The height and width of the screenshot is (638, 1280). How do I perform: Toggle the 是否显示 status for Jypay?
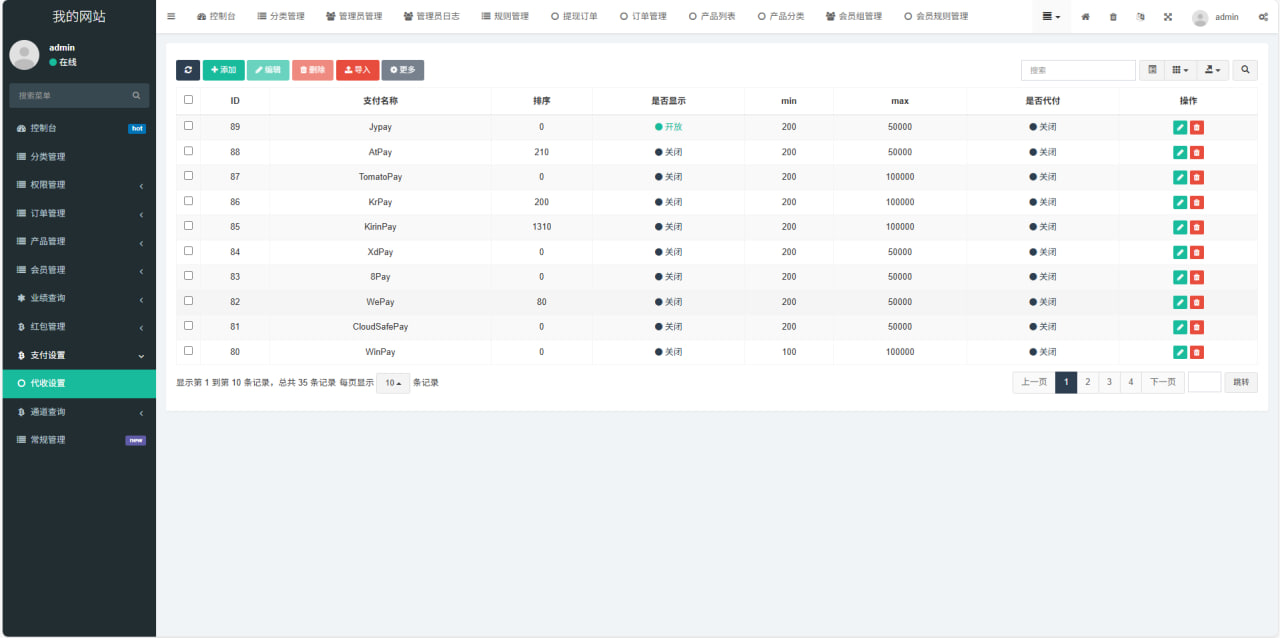[x=668, y=127]
